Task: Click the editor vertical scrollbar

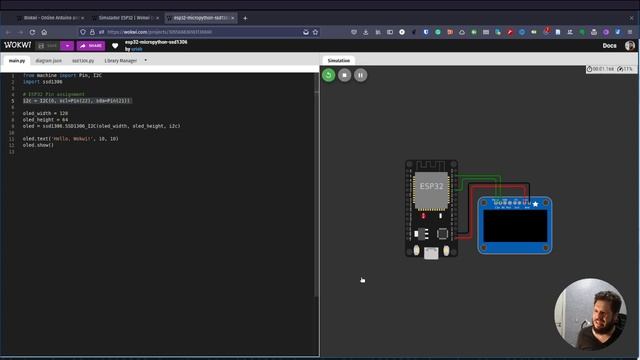Action: point(317,184)
